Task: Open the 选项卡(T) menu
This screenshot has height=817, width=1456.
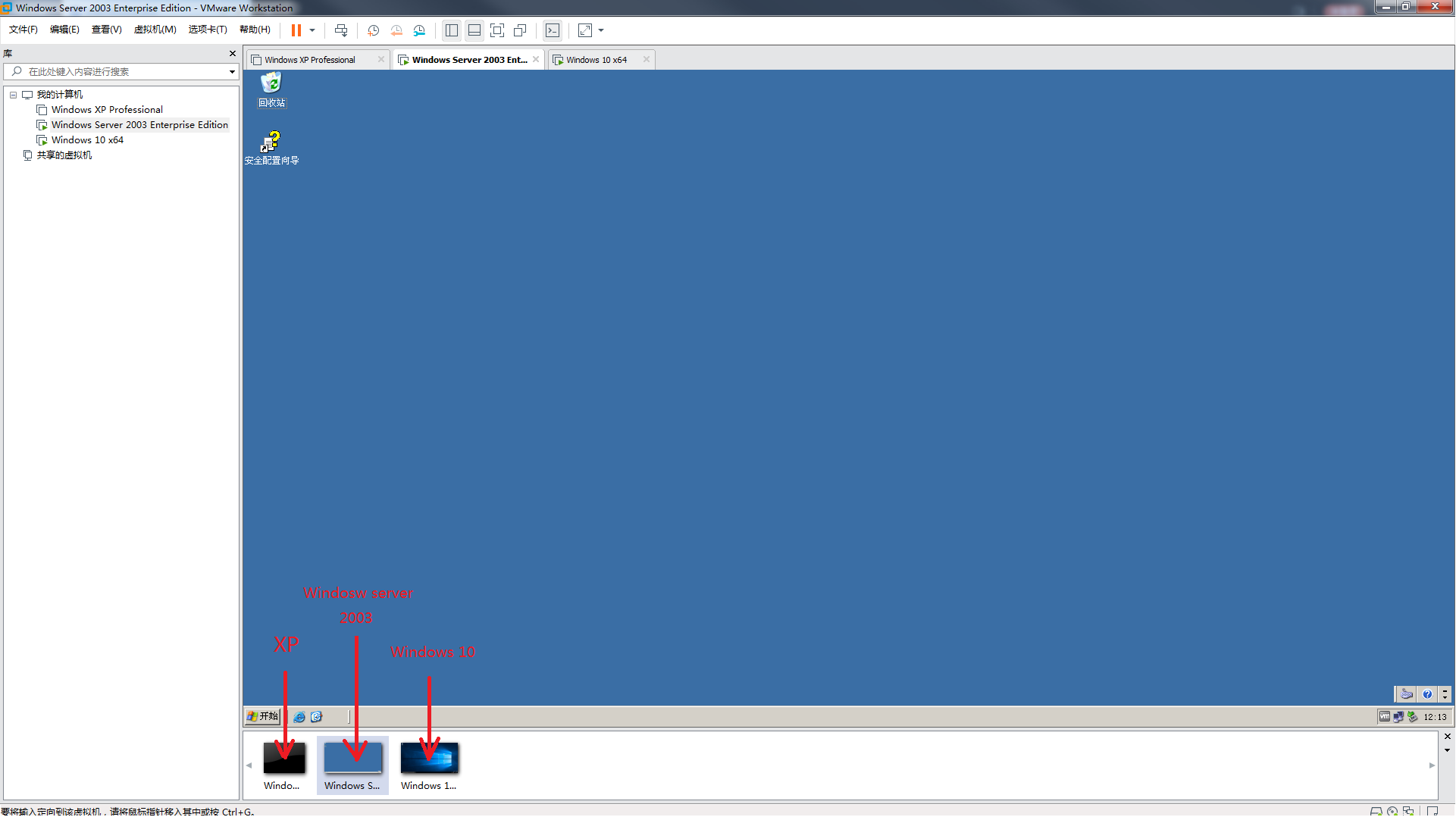Action: [x=208, y=30]
